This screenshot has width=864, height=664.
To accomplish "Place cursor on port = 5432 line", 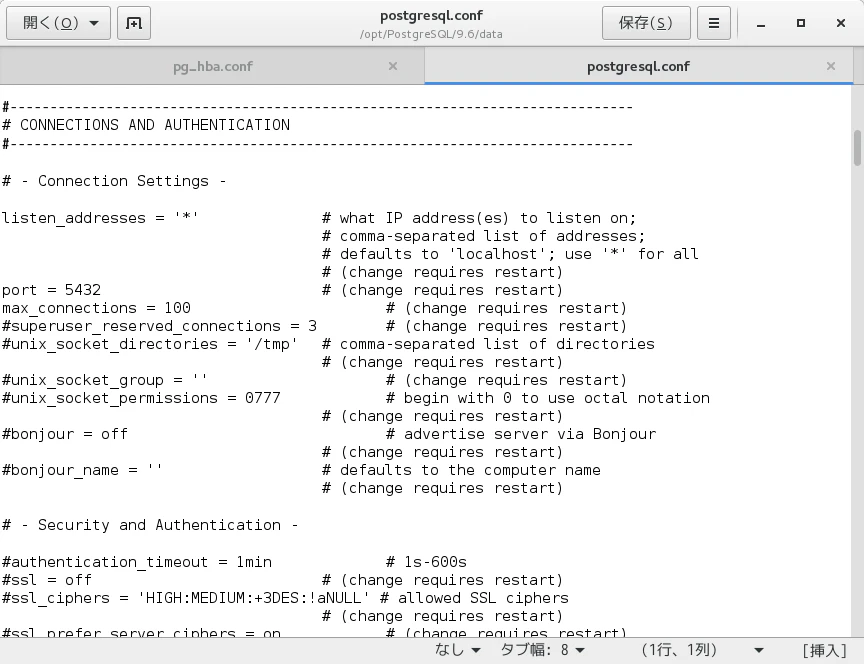I will click(51, 290).
